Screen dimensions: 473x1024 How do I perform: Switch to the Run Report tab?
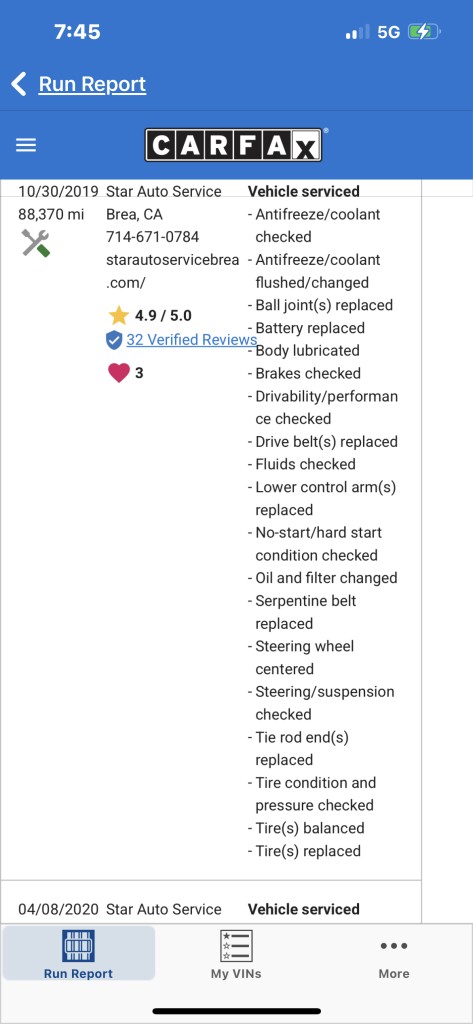[78, 954]
